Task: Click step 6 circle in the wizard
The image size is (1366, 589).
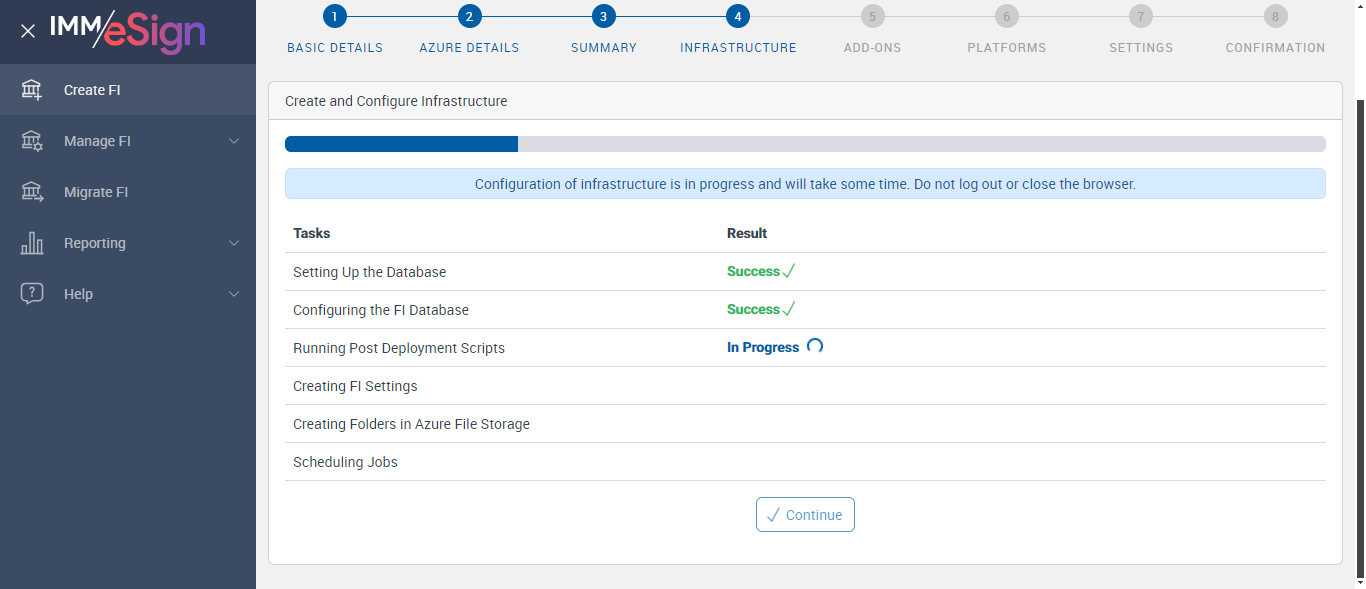Action: 1007,16
